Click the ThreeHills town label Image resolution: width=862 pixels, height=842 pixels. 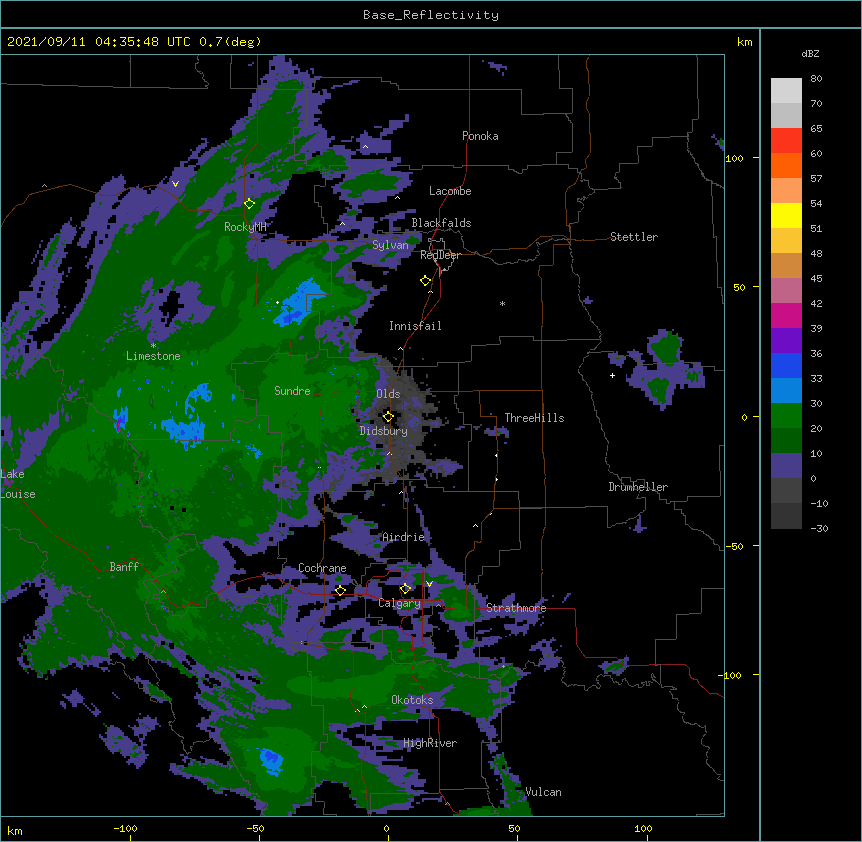tap(534, 418)
